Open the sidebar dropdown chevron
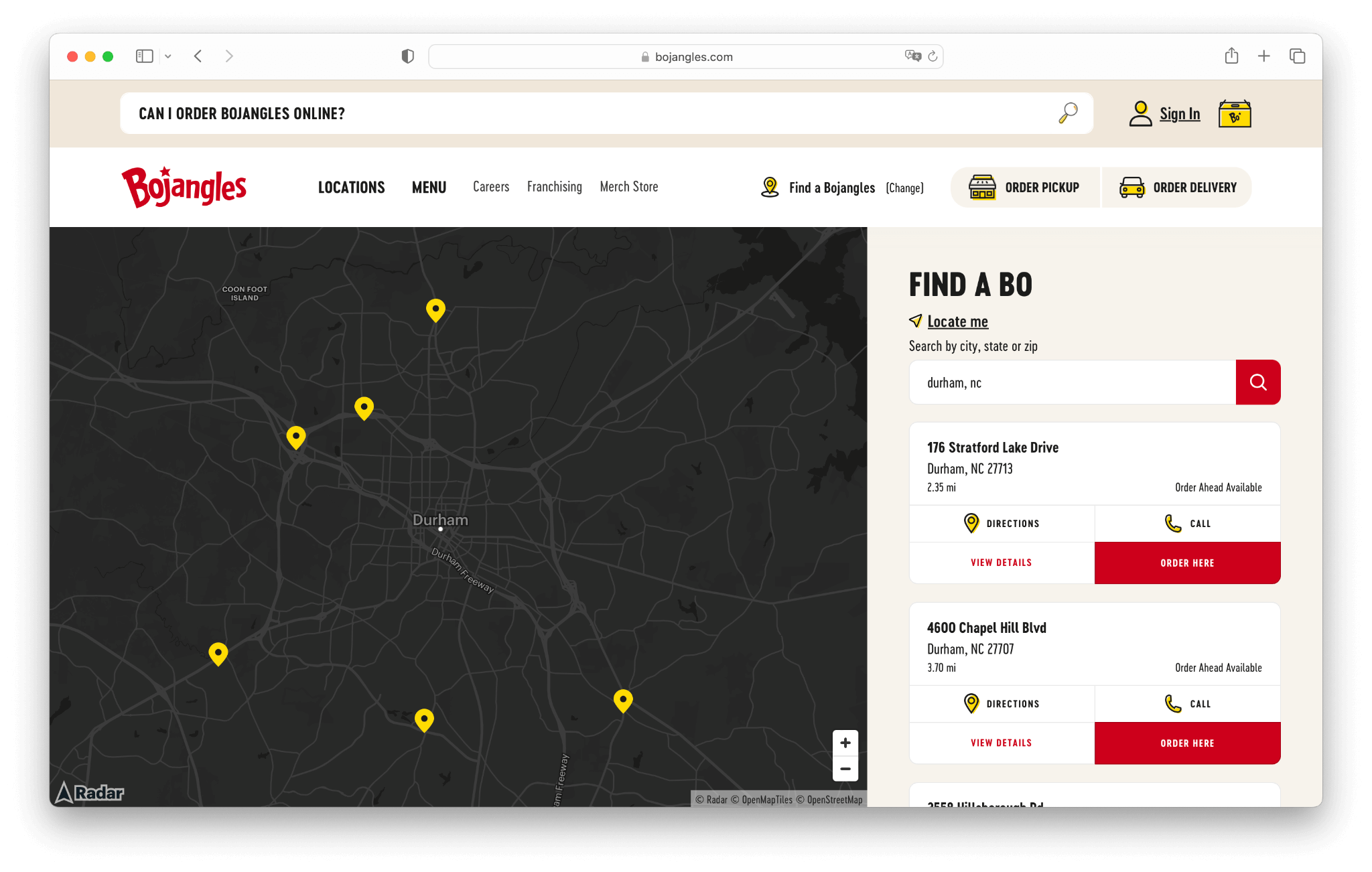1372x872 pixels. (x=168, y=56)
